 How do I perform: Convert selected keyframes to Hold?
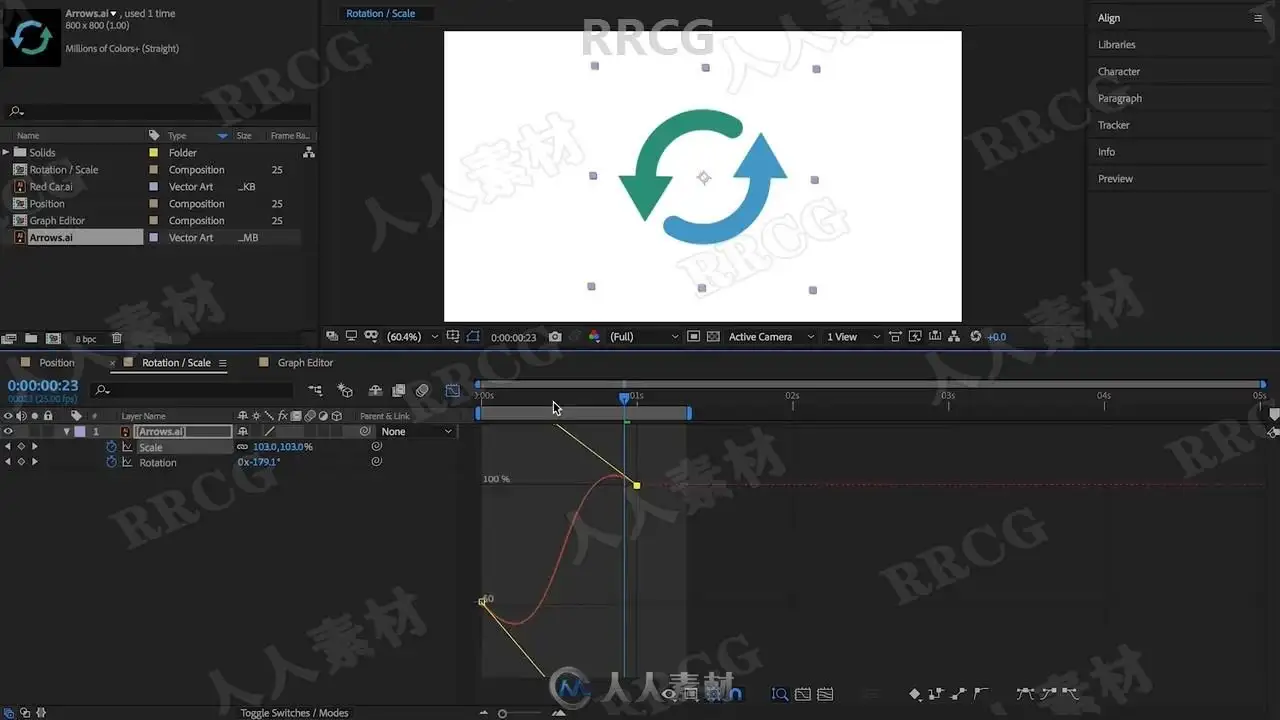pyautogui.click(x=936, y=693)
